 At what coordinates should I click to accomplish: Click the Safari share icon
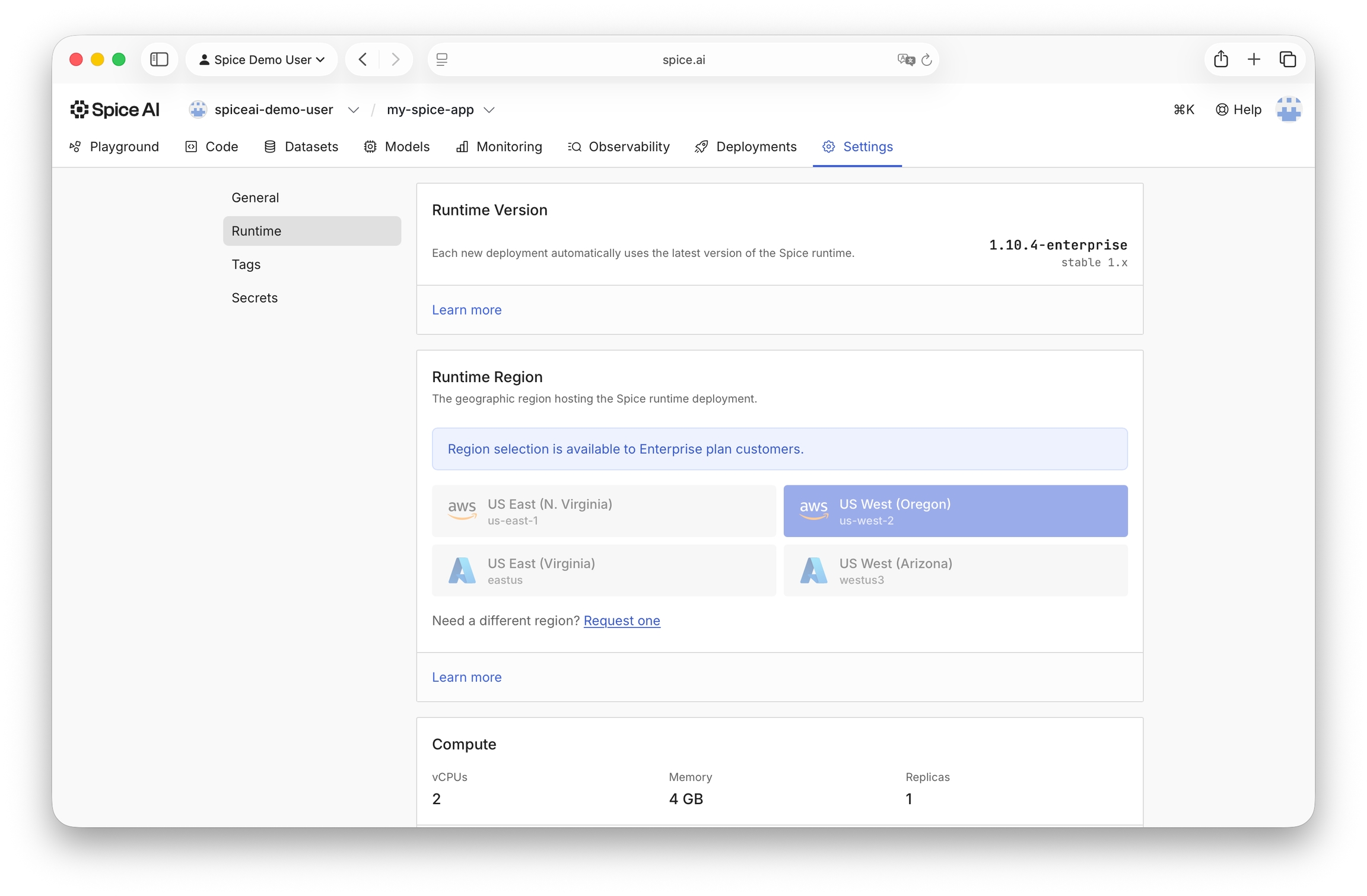click(1220, 59)
